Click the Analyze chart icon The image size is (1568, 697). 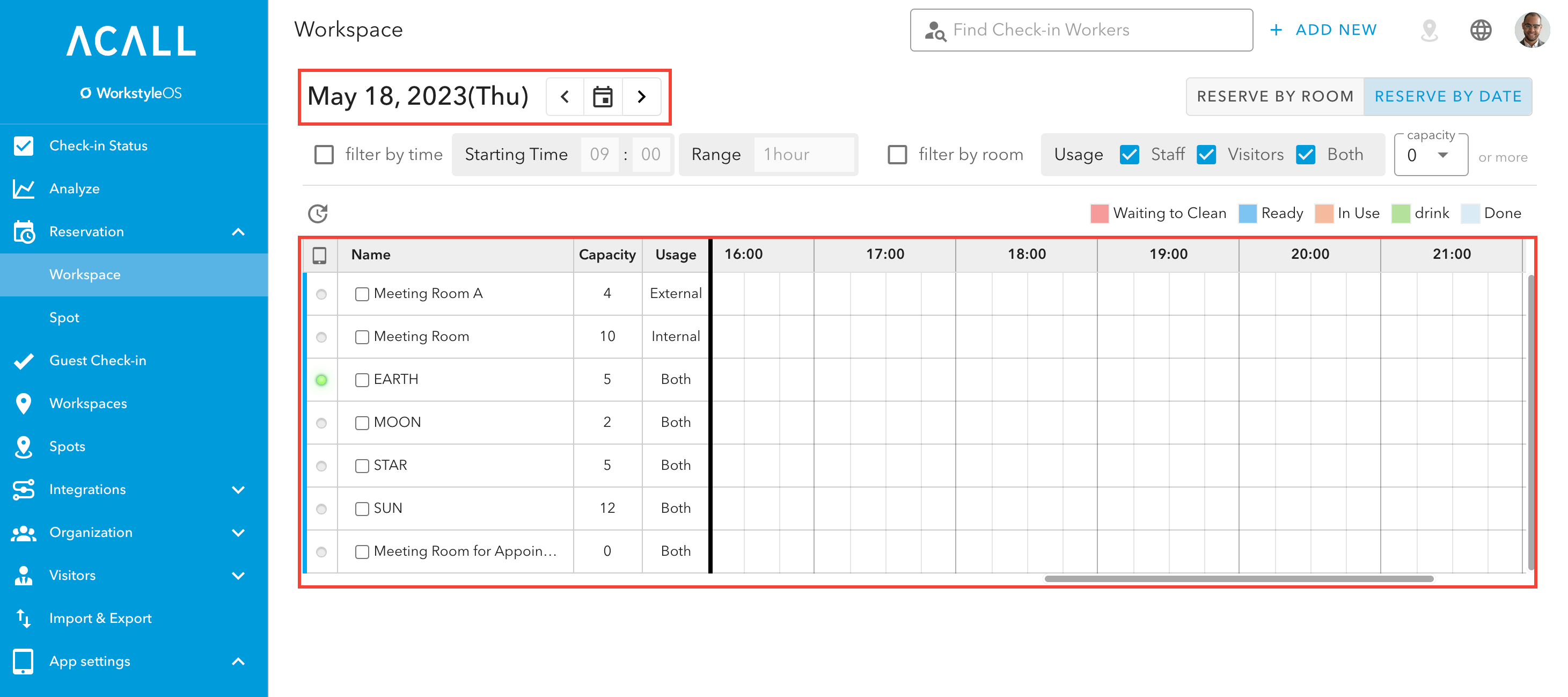click(x=23, y=189)
